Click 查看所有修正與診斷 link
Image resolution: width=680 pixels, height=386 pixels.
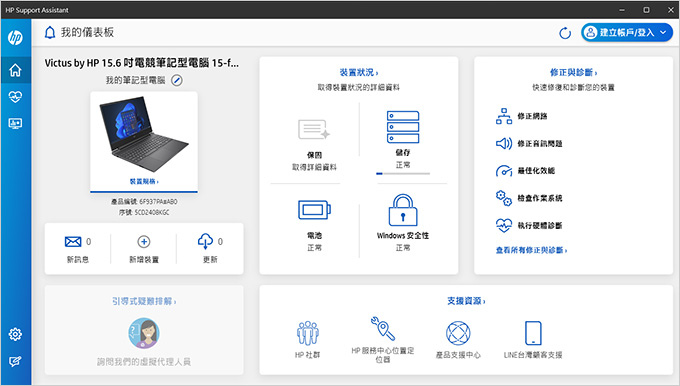tap(531, 250)
